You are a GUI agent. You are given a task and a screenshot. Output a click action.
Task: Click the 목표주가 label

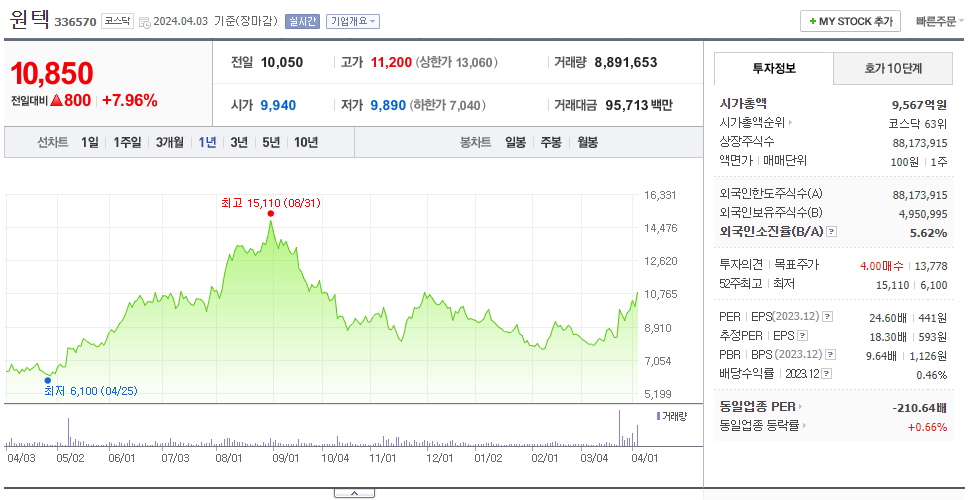pyautogui.click(x=796, y=265)
